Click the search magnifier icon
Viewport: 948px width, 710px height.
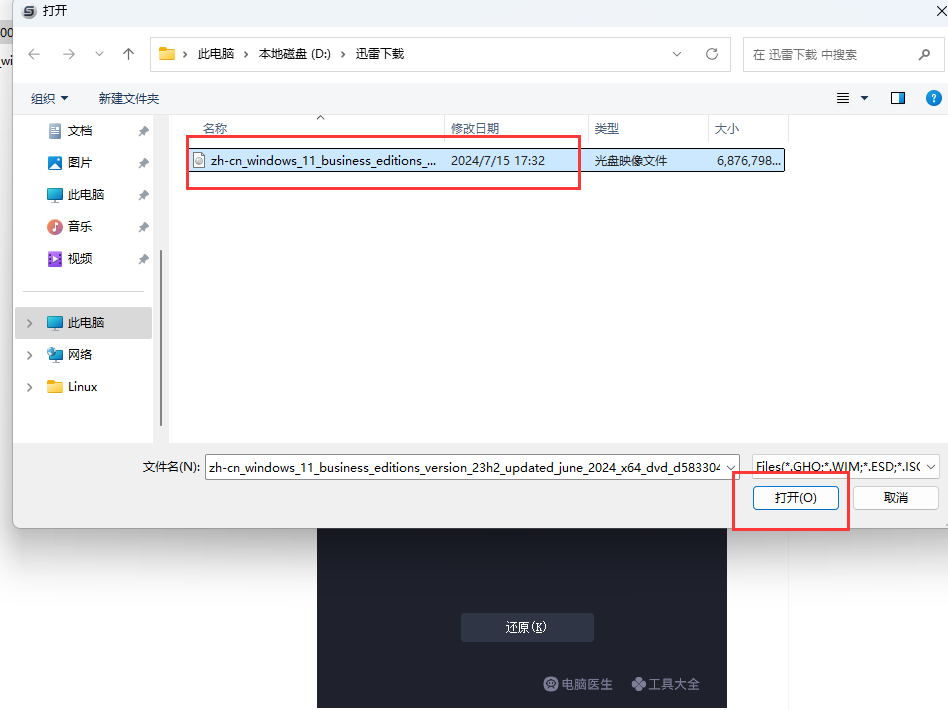924,54
